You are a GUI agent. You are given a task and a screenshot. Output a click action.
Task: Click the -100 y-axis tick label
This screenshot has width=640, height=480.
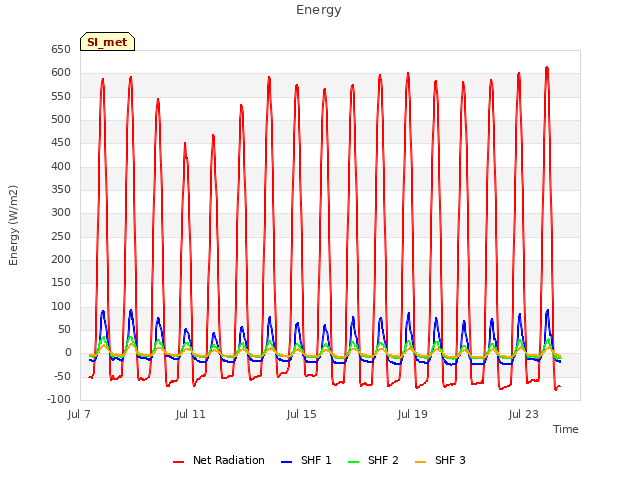tap(59, 400)
